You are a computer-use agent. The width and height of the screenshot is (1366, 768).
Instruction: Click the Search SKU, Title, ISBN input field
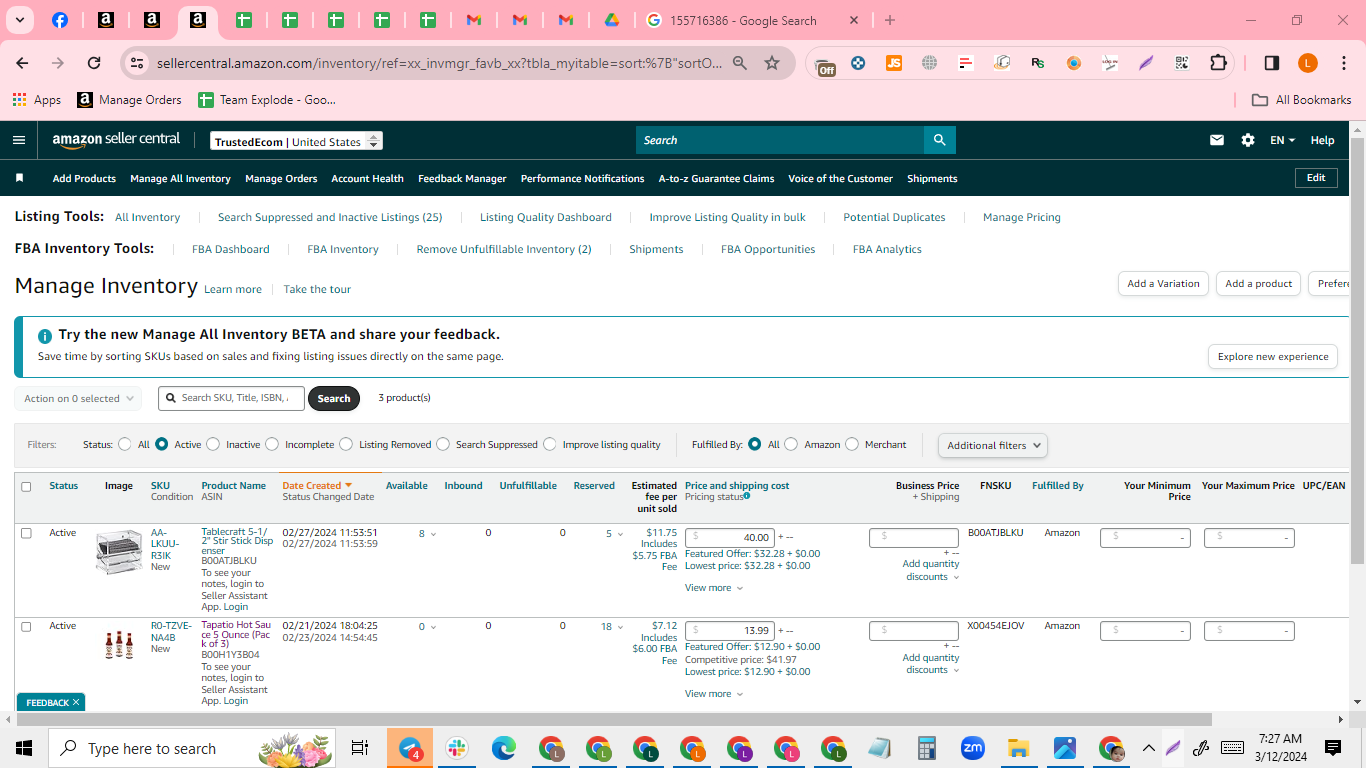coord(232,398)
